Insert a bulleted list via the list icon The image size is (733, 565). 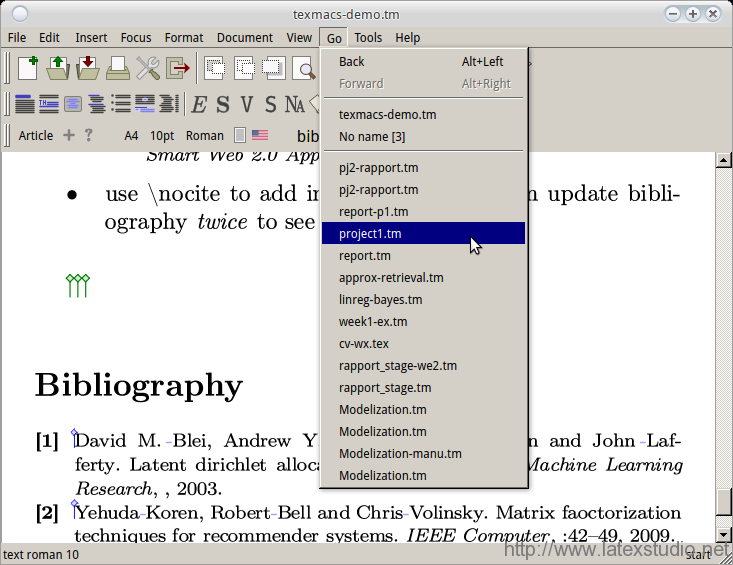tap(121, 104)
